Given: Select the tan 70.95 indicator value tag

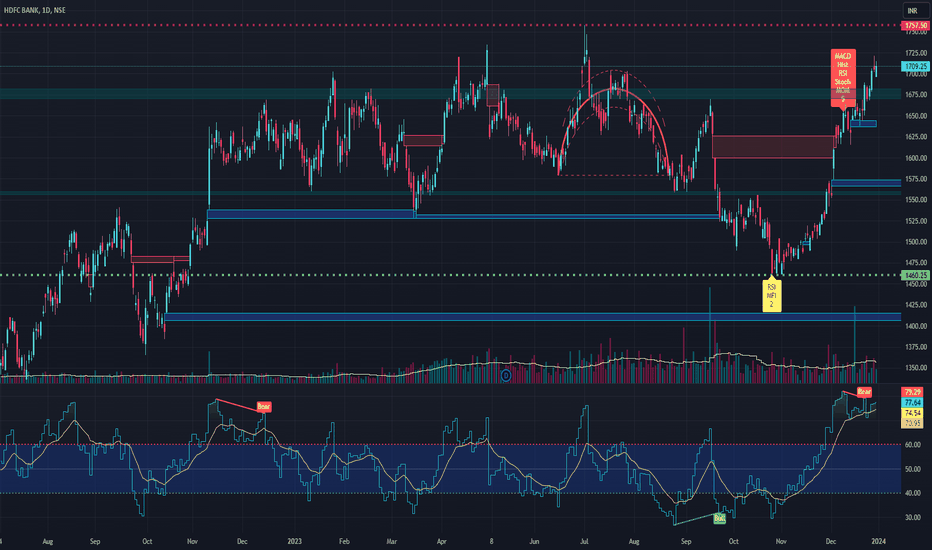Looking at the screenshot, I should click(912, 423).
